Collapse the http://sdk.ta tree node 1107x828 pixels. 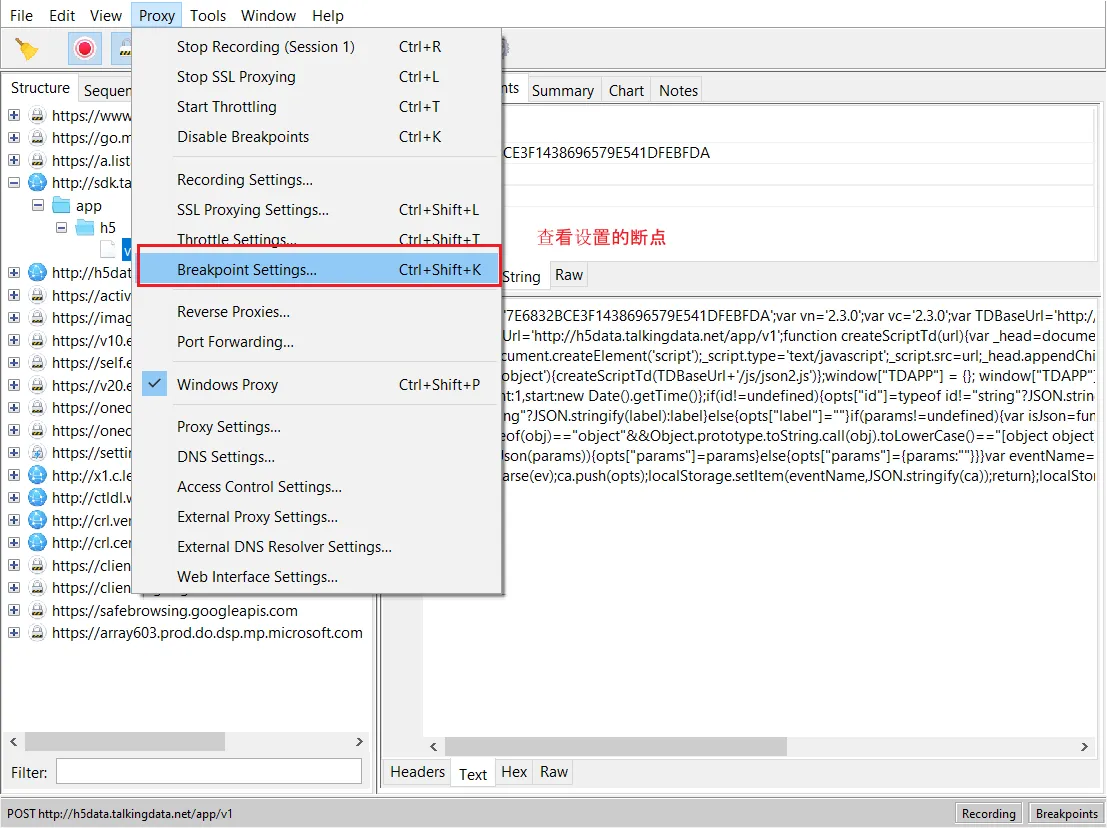14,183
